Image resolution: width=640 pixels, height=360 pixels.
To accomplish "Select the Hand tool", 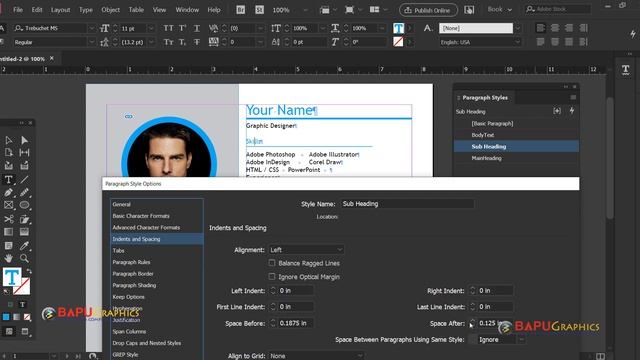I will pyautogui.click(x=9, y=258).
